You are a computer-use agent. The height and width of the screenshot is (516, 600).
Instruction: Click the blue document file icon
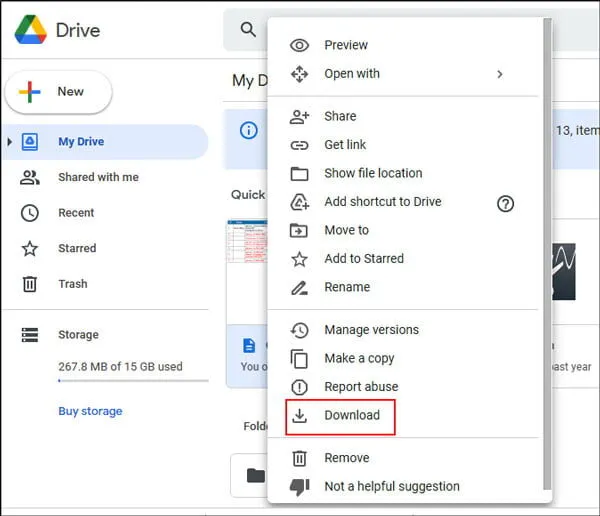point(249,345)
